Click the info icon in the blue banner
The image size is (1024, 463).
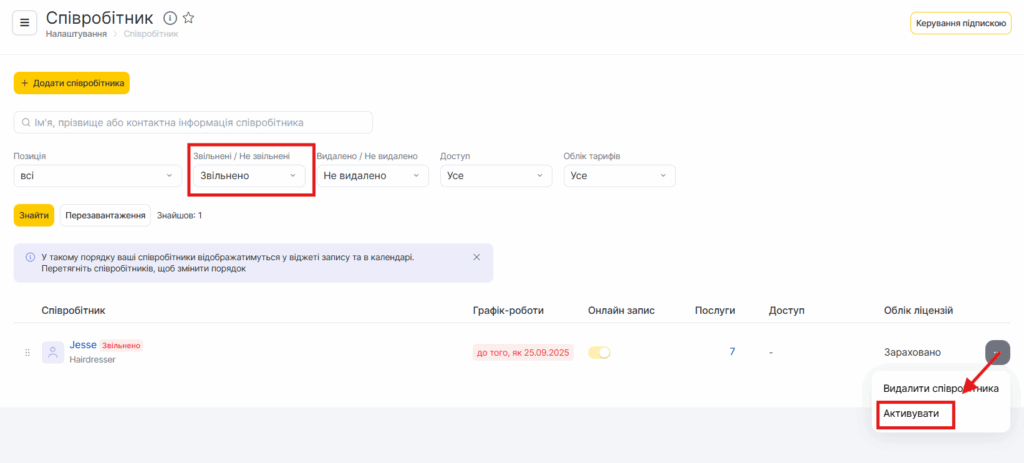(x=29, y=257)
